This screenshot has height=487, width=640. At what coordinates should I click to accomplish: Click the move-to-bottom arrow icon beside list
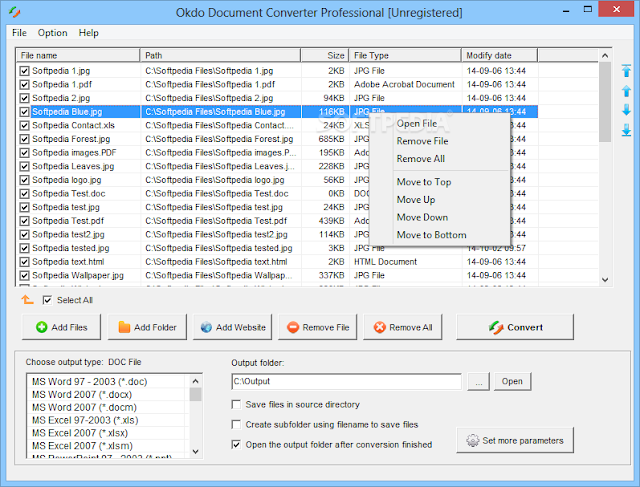pos(626,130)
